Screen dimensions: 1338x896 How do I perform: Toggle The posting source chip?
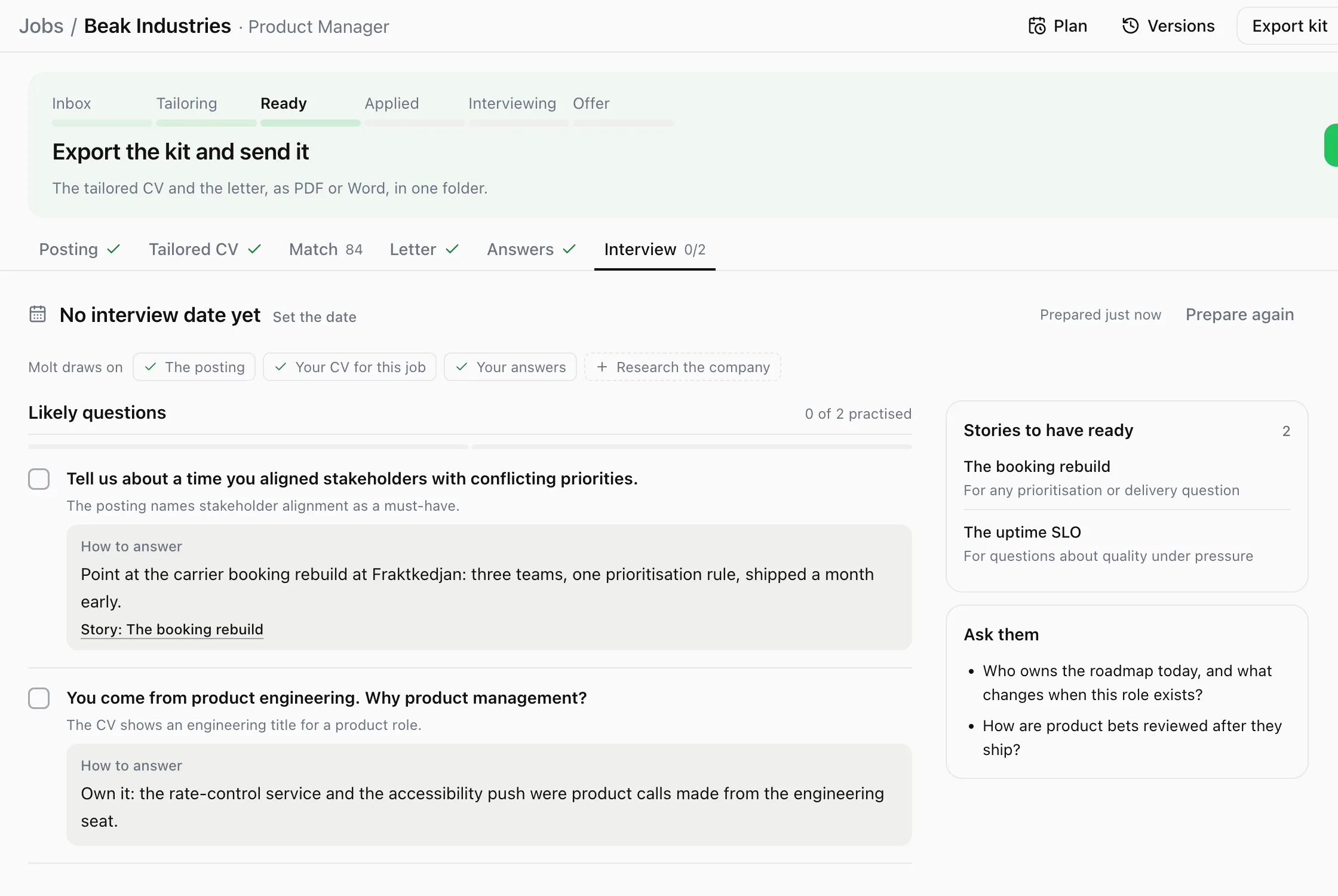(194, 367)
